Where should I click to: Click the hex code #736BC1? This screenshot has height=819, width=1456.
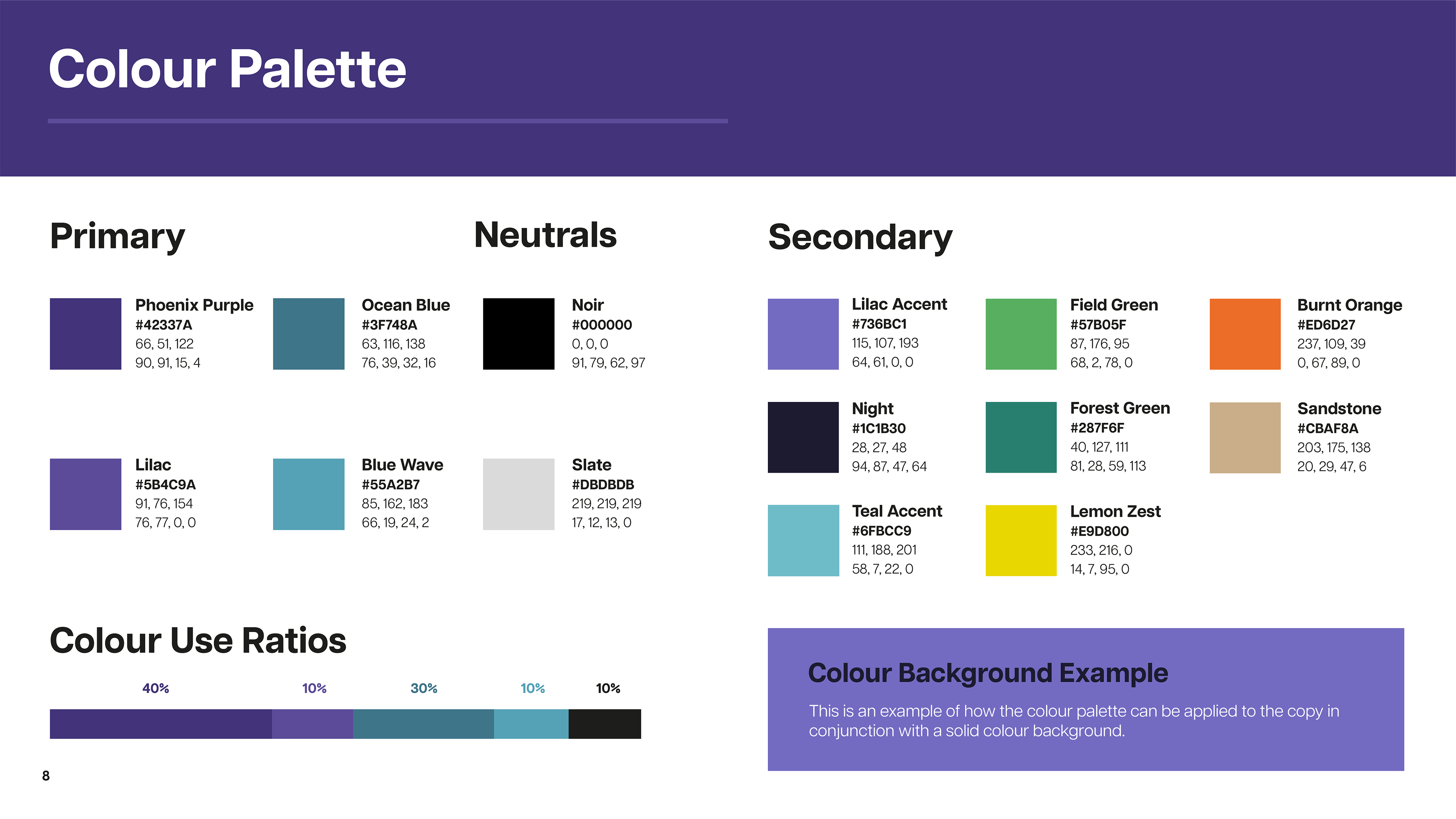pyautogui.click(x=880, y=324)
